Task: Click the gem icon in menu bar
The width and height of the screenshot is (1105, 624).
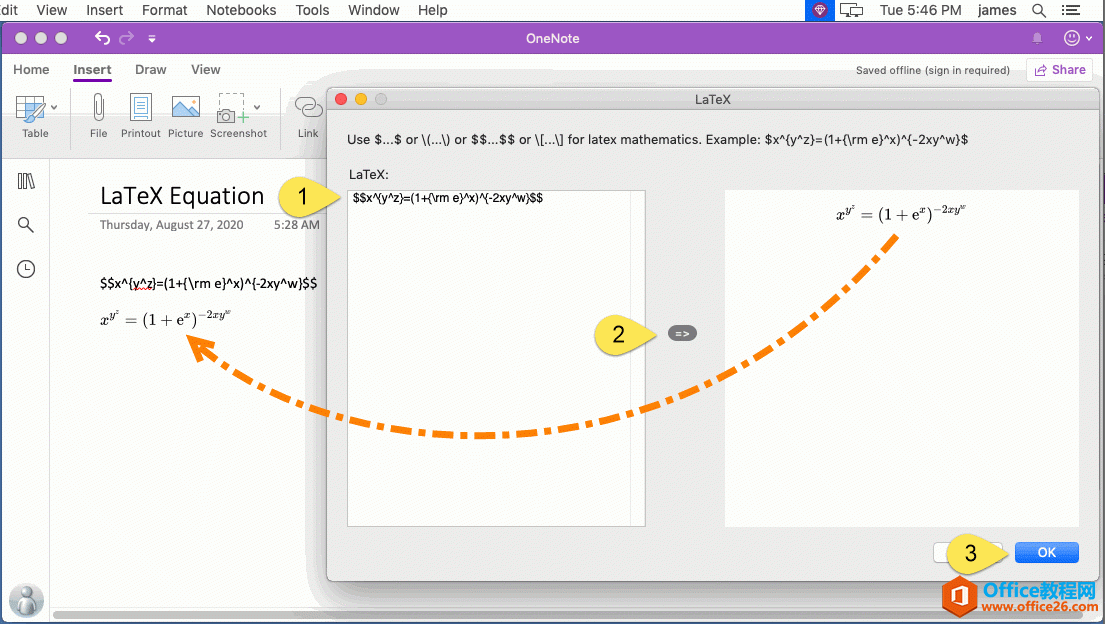Action: 820,10
